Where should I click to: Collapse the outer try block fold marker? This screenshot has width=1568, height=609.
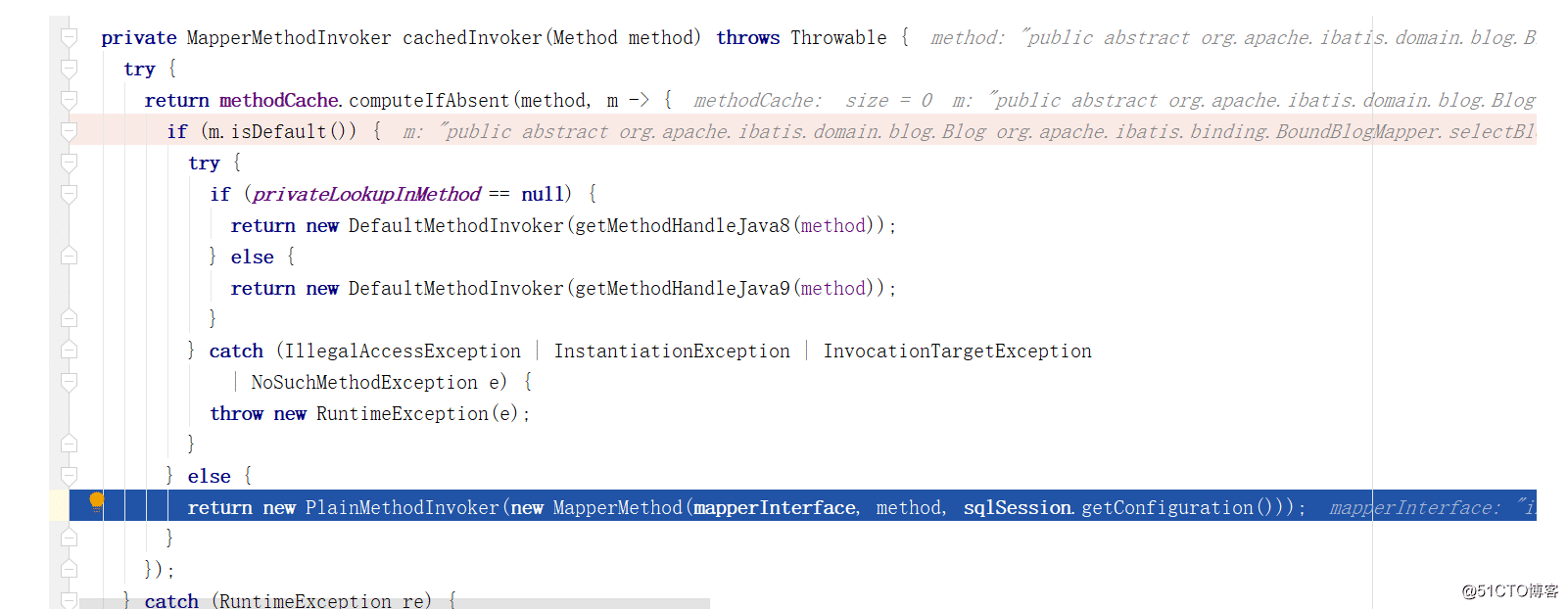[x=69, y=69]
